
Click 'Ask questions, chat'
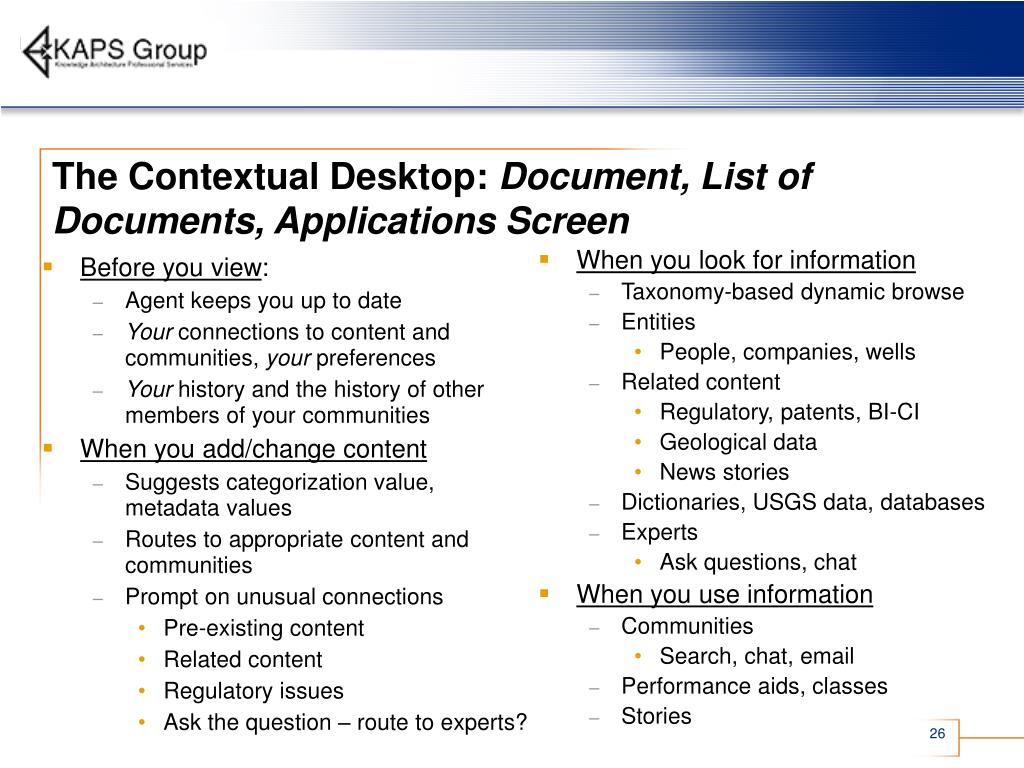click(758, 562)
